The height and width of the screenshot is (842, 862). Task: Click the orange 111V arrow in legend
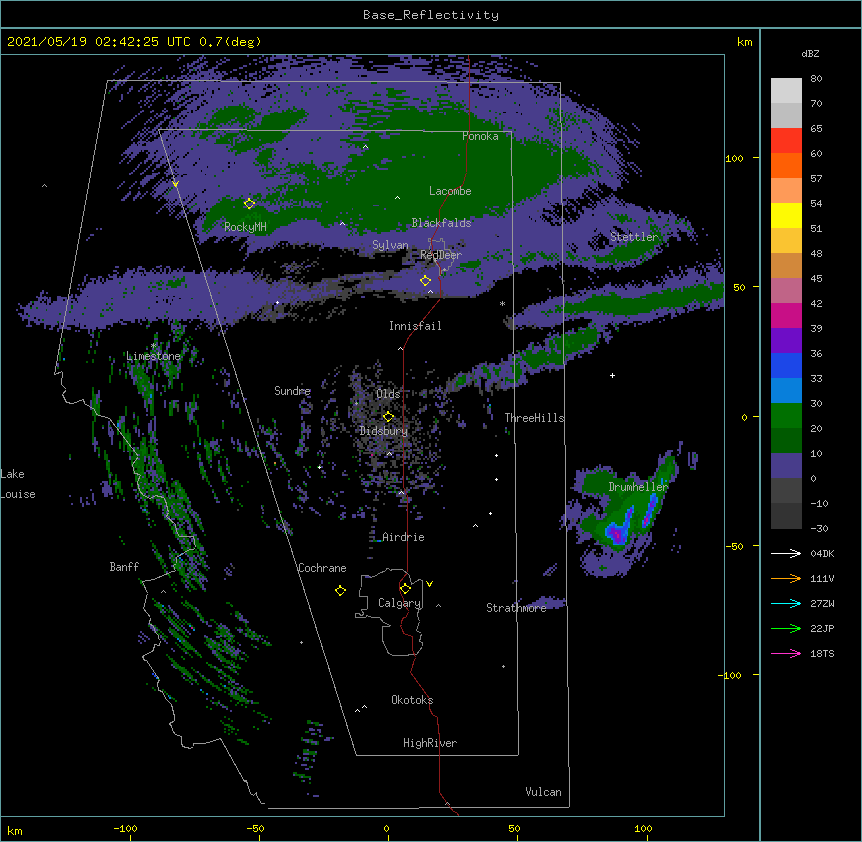click(786, 578)
